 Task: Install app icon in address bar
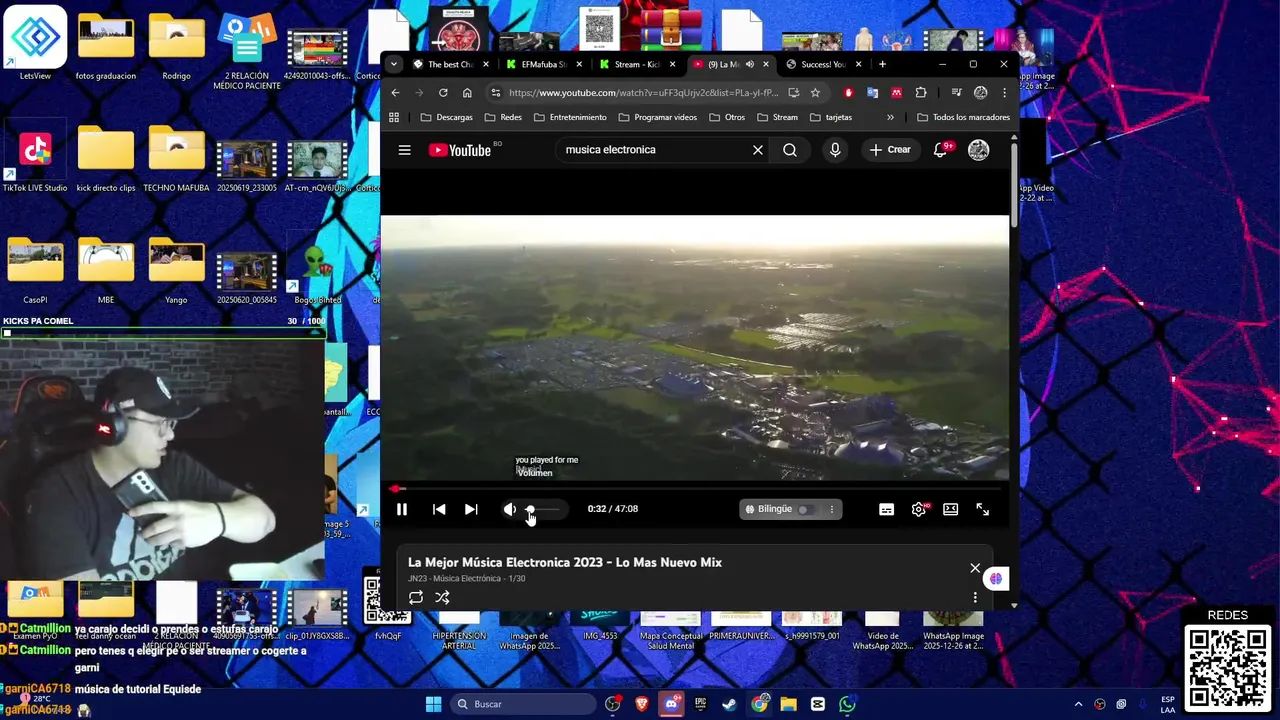click(x=793, y=92)
